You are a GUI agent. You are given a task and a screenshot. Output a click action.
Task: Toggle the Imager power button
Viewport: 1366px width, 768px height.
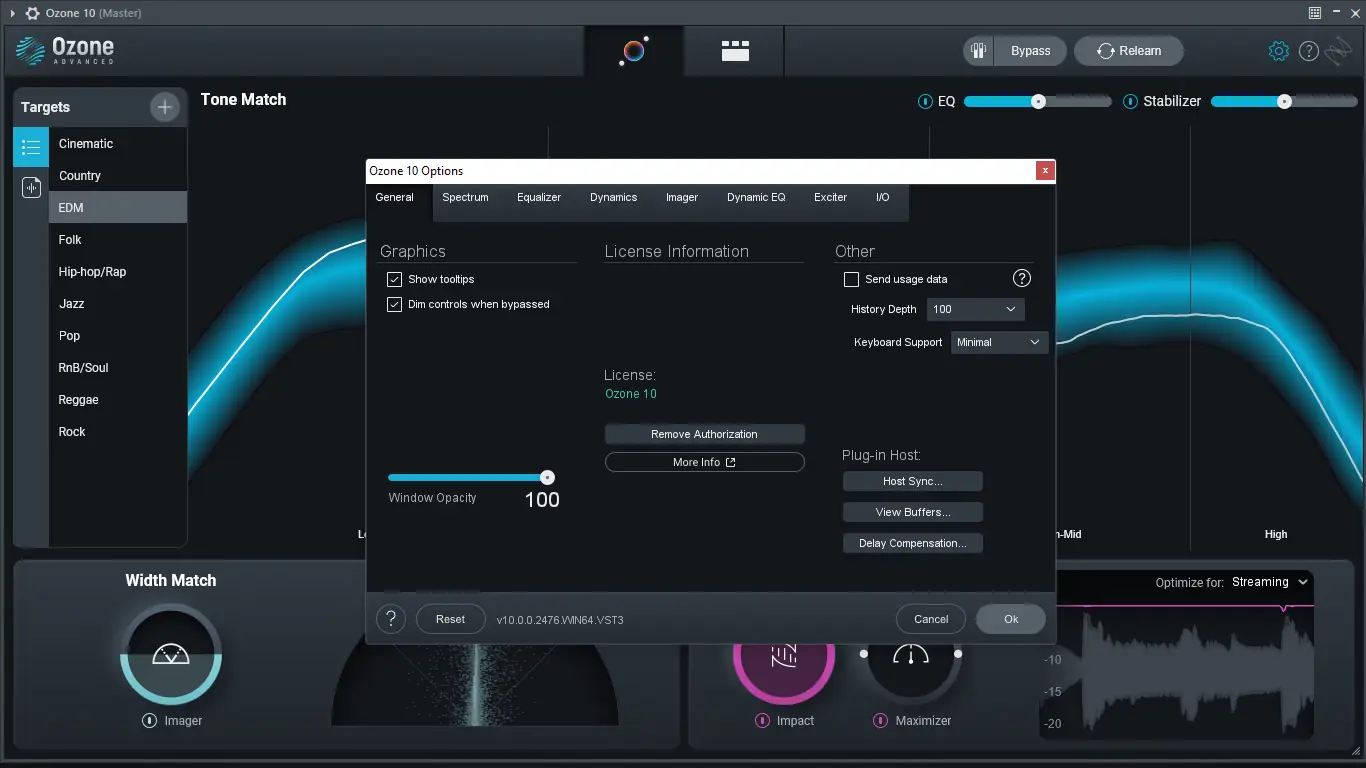[x=149, y=720]
